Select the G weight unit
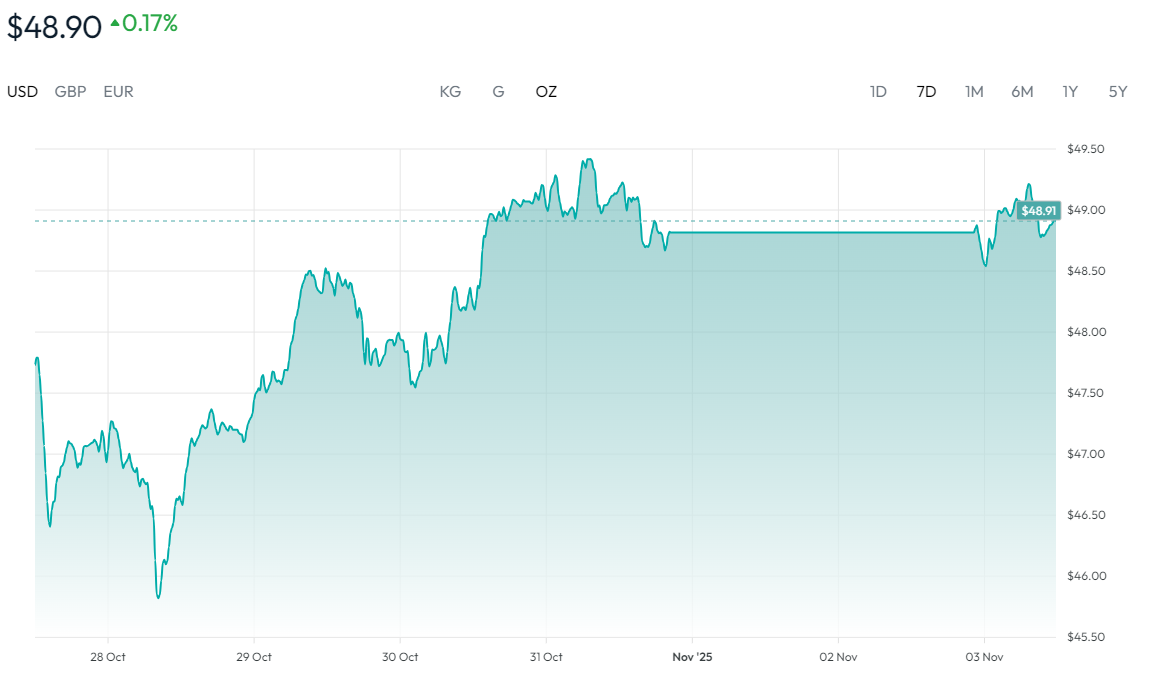 [498, 92]
